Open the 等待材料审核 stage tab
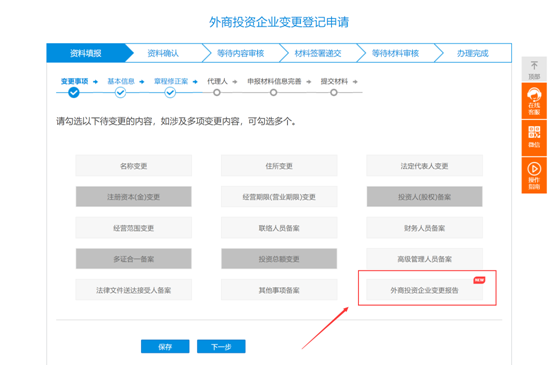558x367 pixels. point(395,53)
